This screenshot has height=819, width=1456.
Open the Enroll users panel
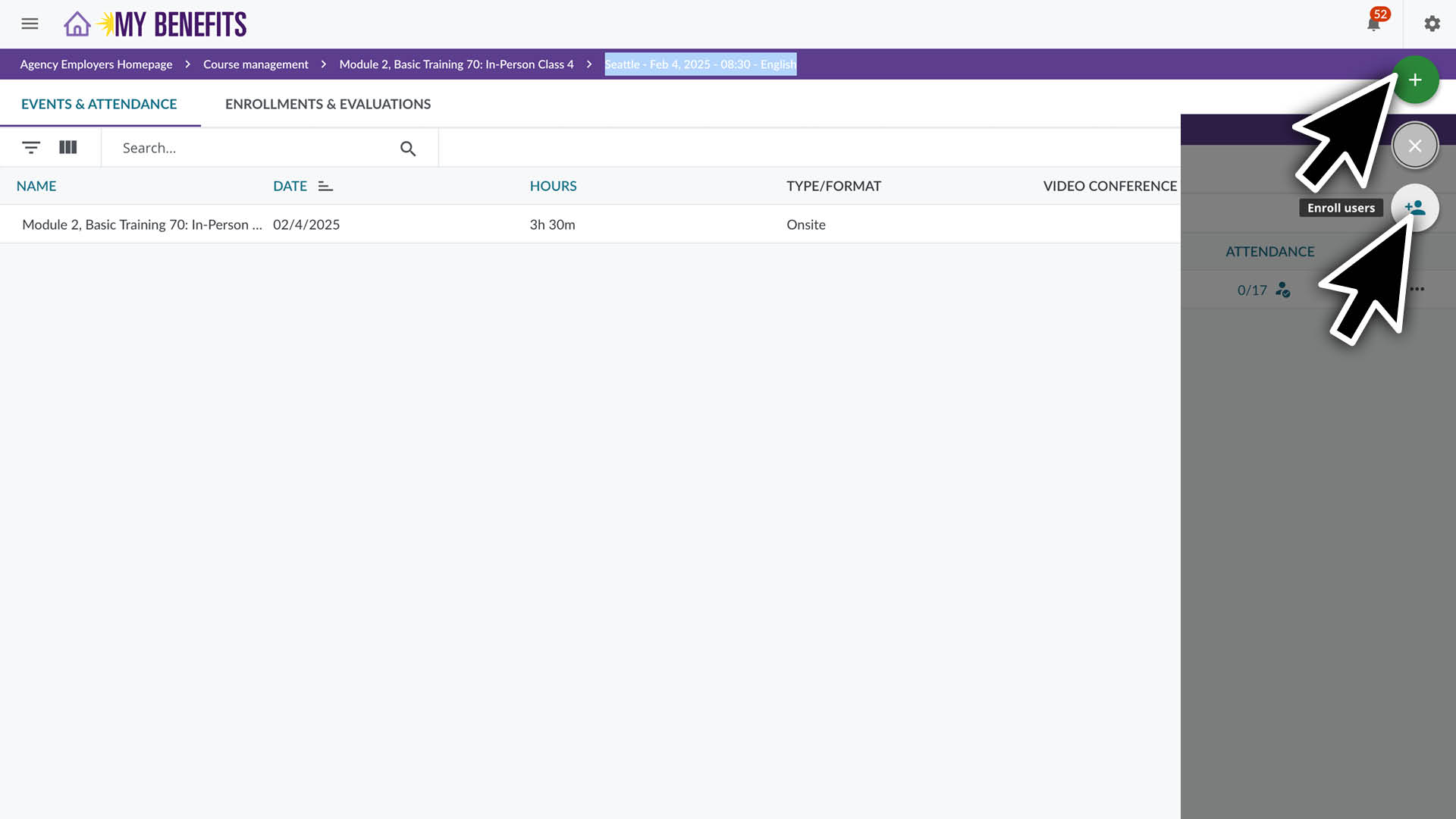point(1415,208)
